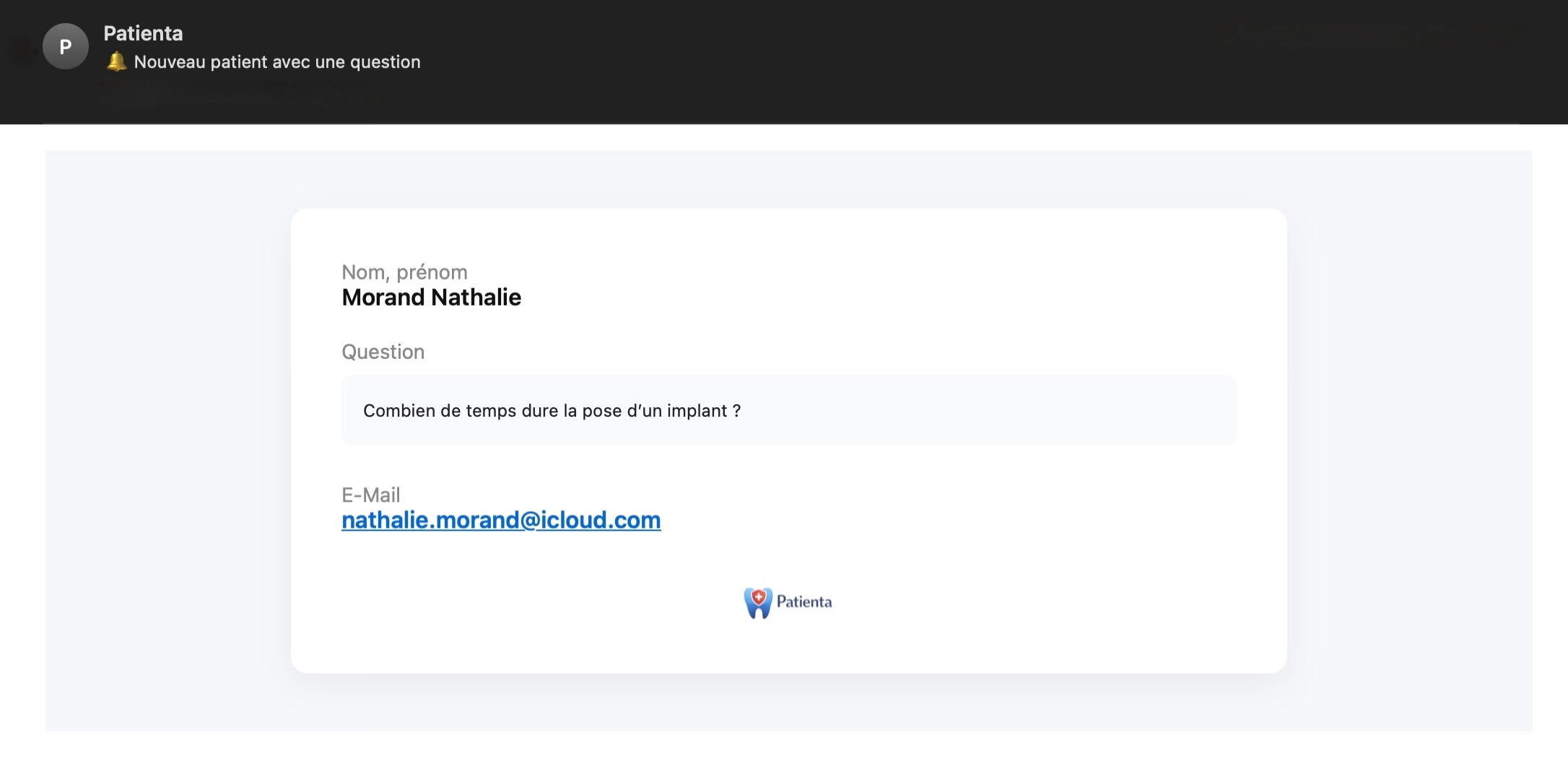The image size is (1568, 764).
Task: Click the sender name "Patienta" in header
Action: [143, 33]
